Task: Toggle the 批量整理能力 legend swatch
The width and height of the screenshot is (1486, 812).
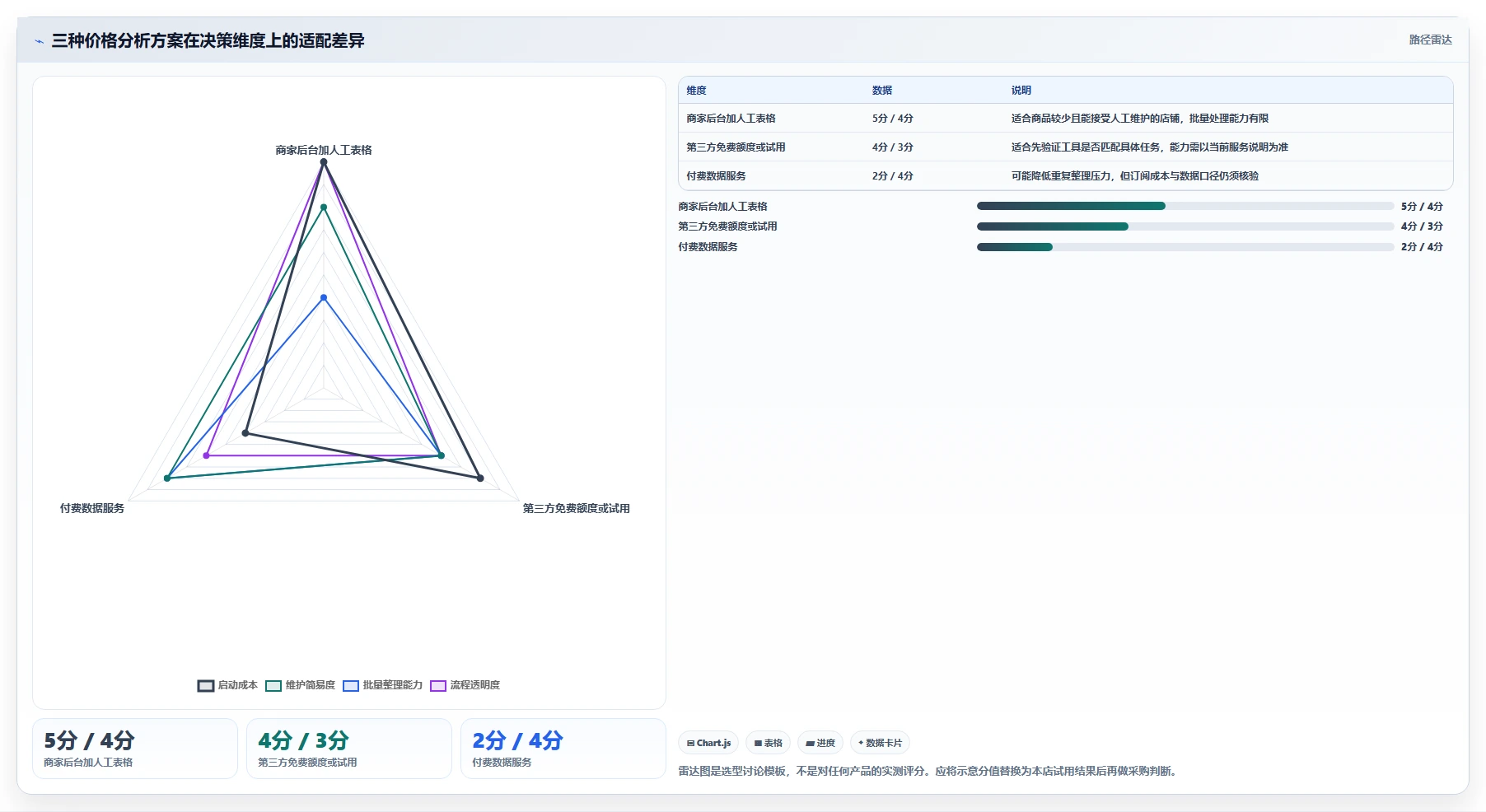Action: [x=351, y=686]
